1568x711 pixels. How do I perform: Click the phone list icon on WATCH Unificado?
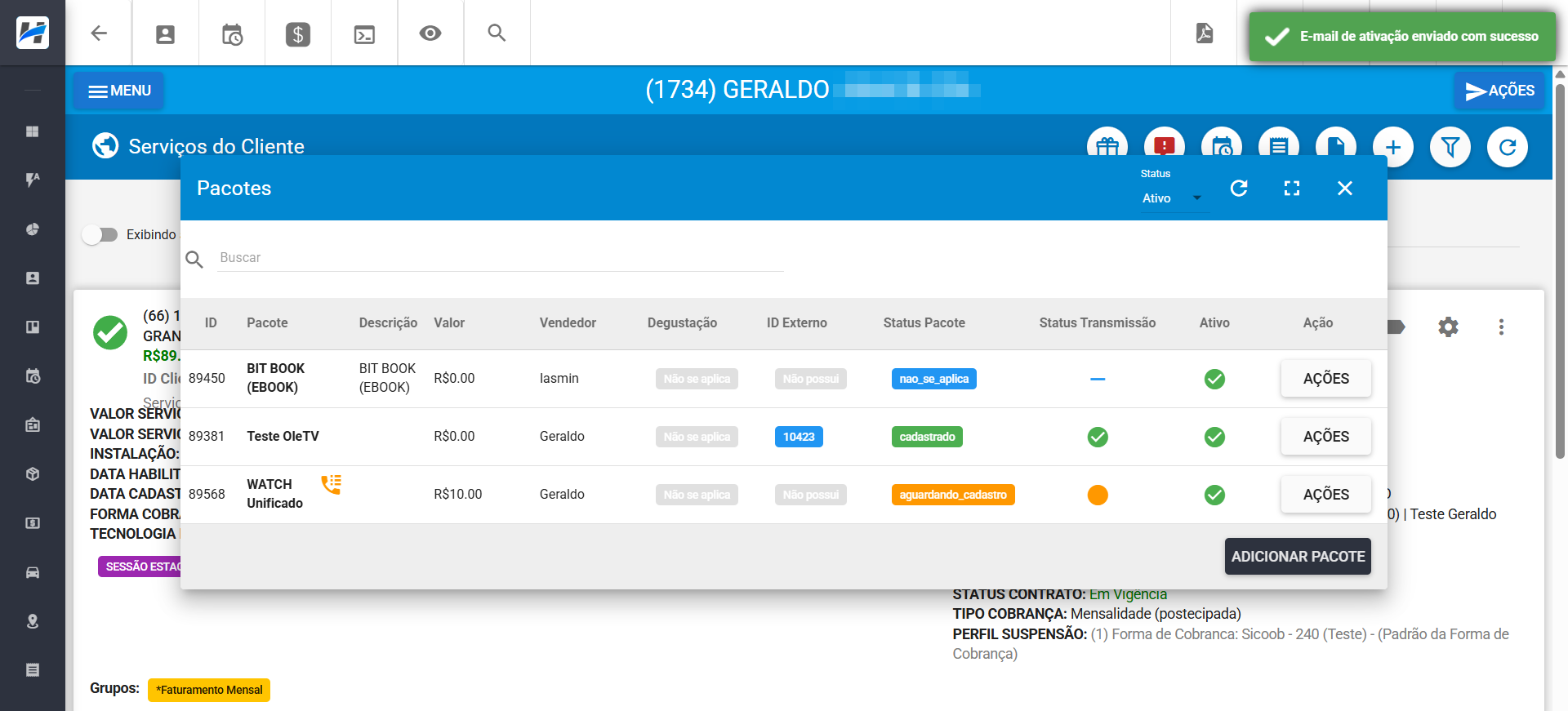click(x=331, y=484)
